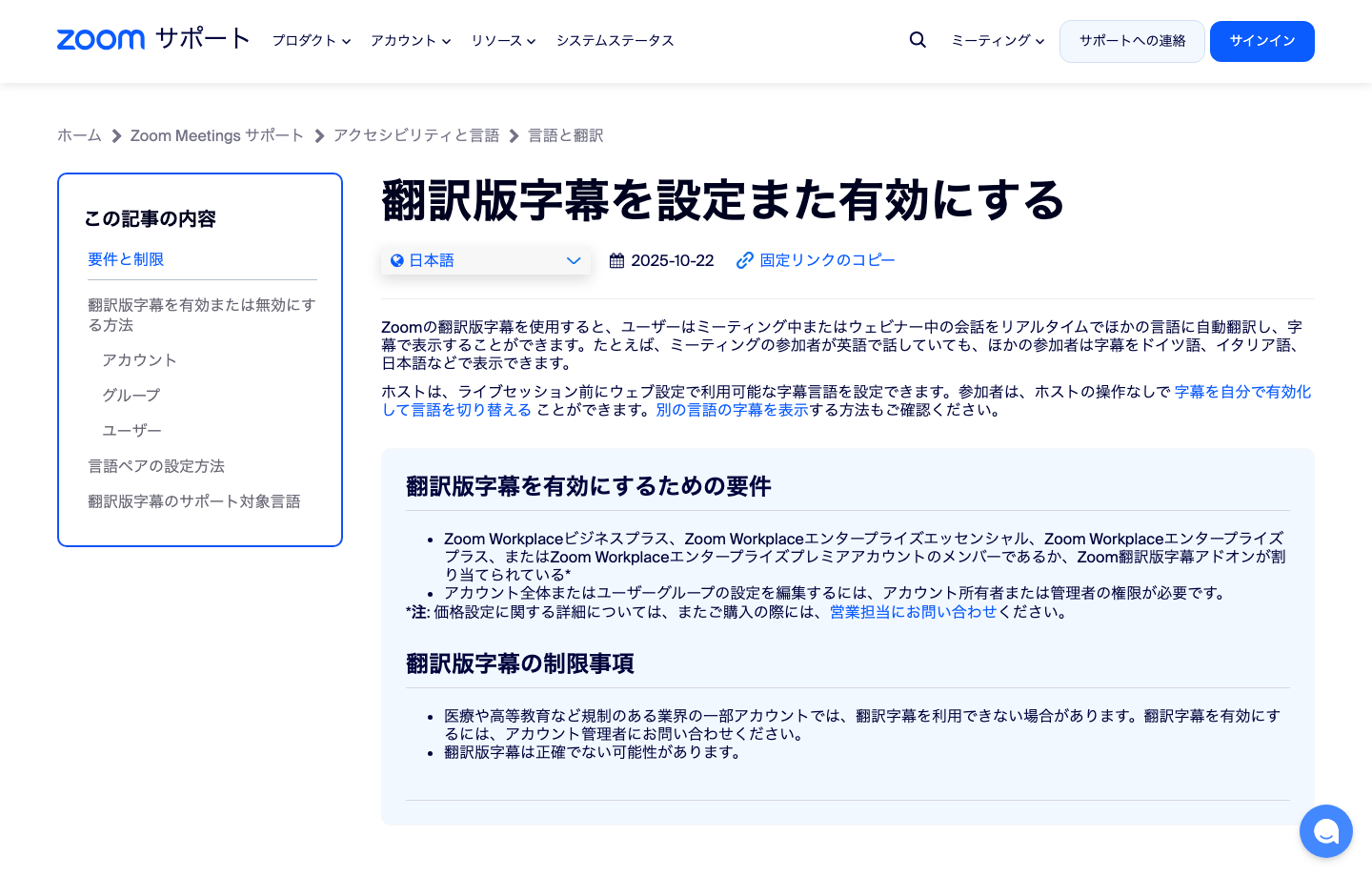Click the アクセシビリティと言語 breadcrumb
The width and height of the screenshot is (1372, 877).
[x=416, y=135]
